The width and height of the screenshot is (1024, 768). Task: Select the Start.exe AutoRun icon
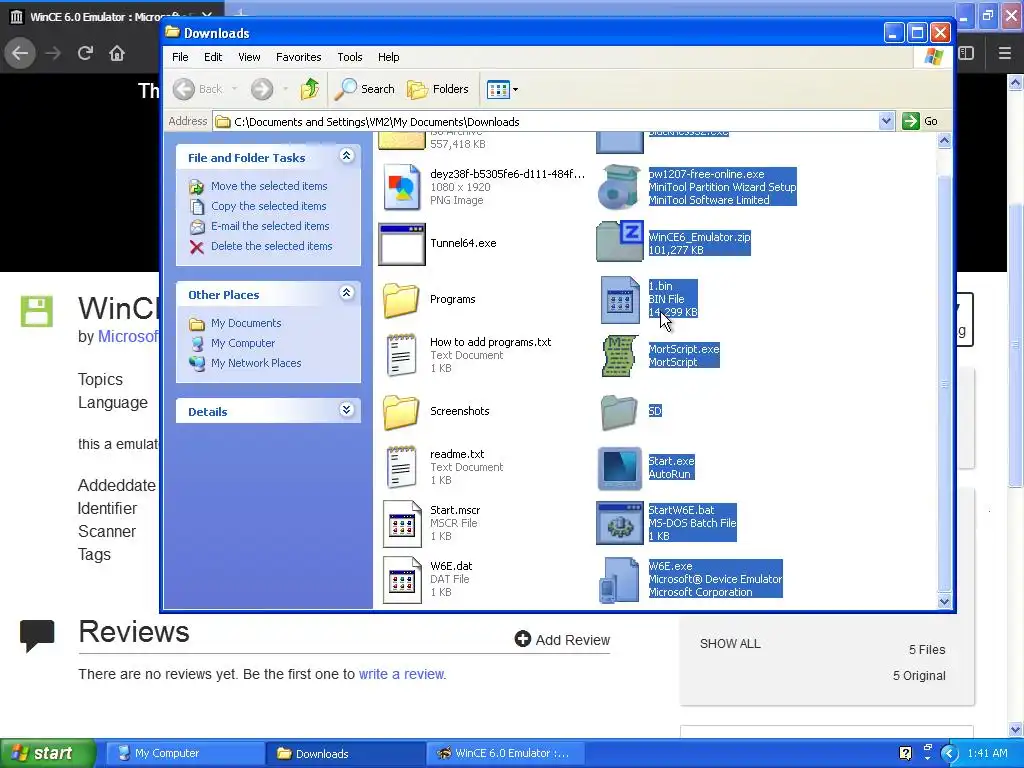pyautogui.click(x=620, y=468)
